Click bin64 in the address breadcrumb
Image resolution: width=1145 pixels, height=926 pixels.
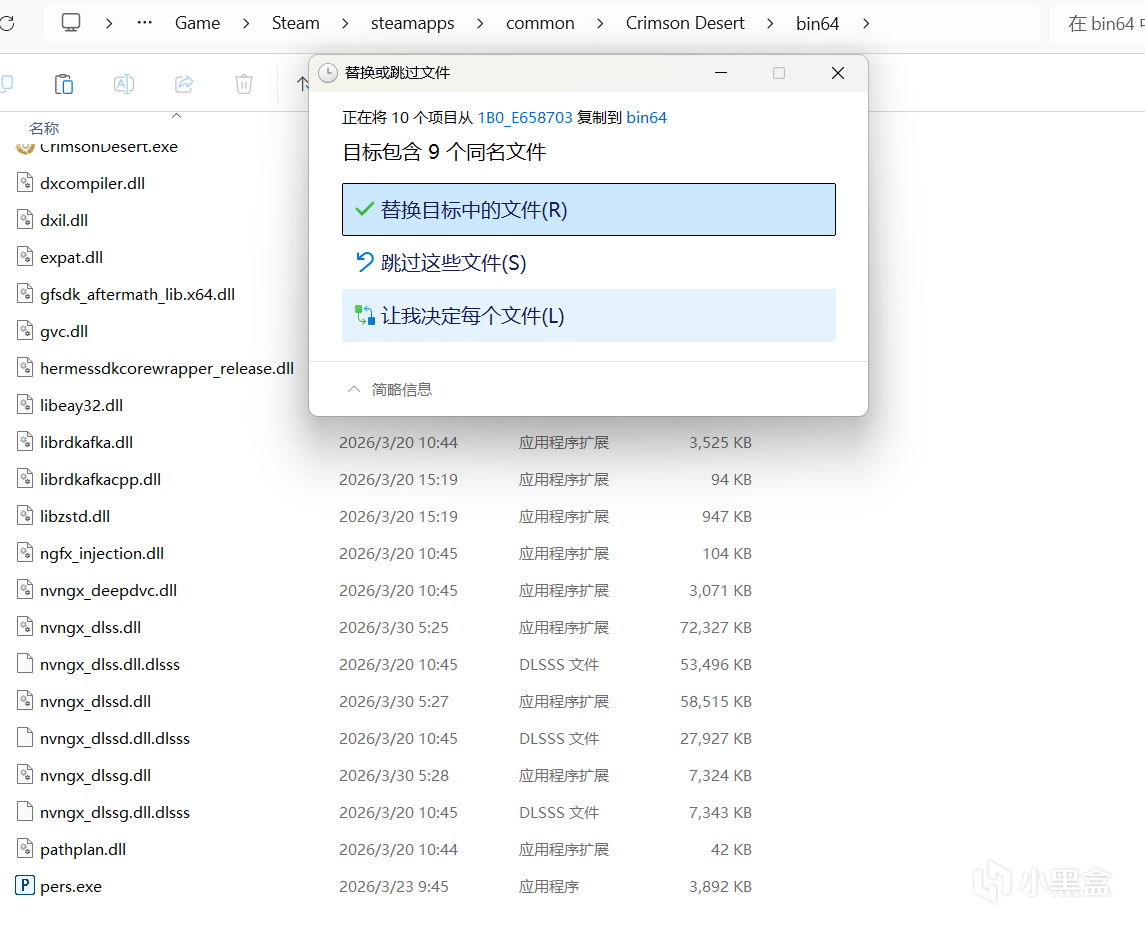[817, 23]
